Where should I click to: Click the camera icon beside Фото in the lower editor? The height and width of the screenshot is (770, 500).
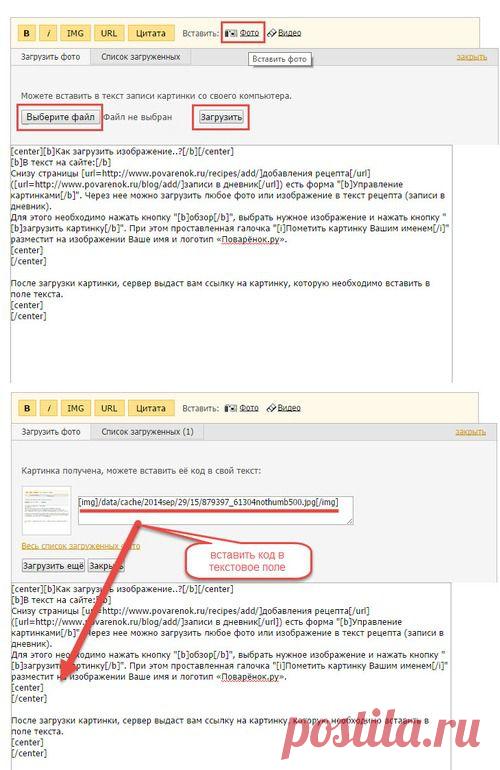click(230, 408)
